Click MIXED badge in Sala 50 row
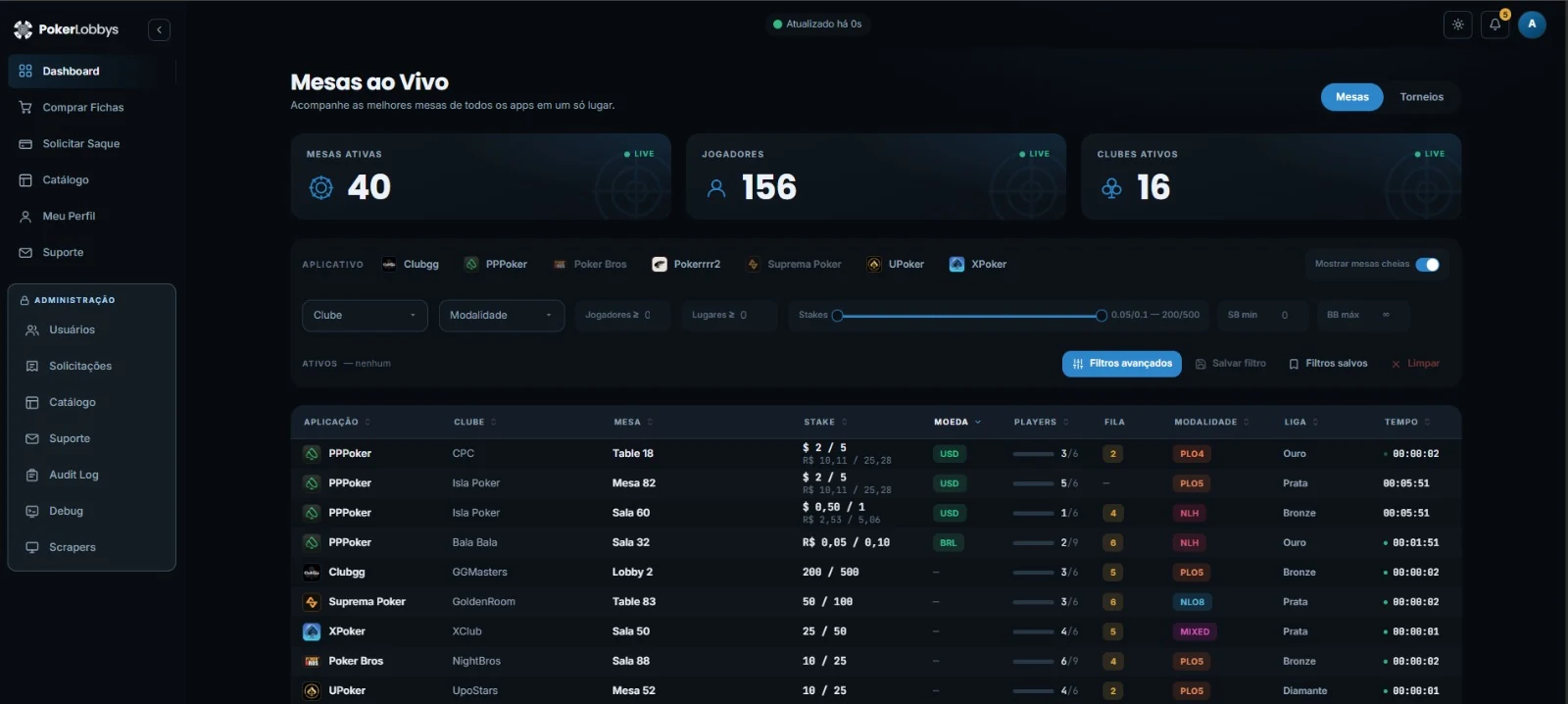The height and width of the screenshot is (704, 1568). point(1195,631)
